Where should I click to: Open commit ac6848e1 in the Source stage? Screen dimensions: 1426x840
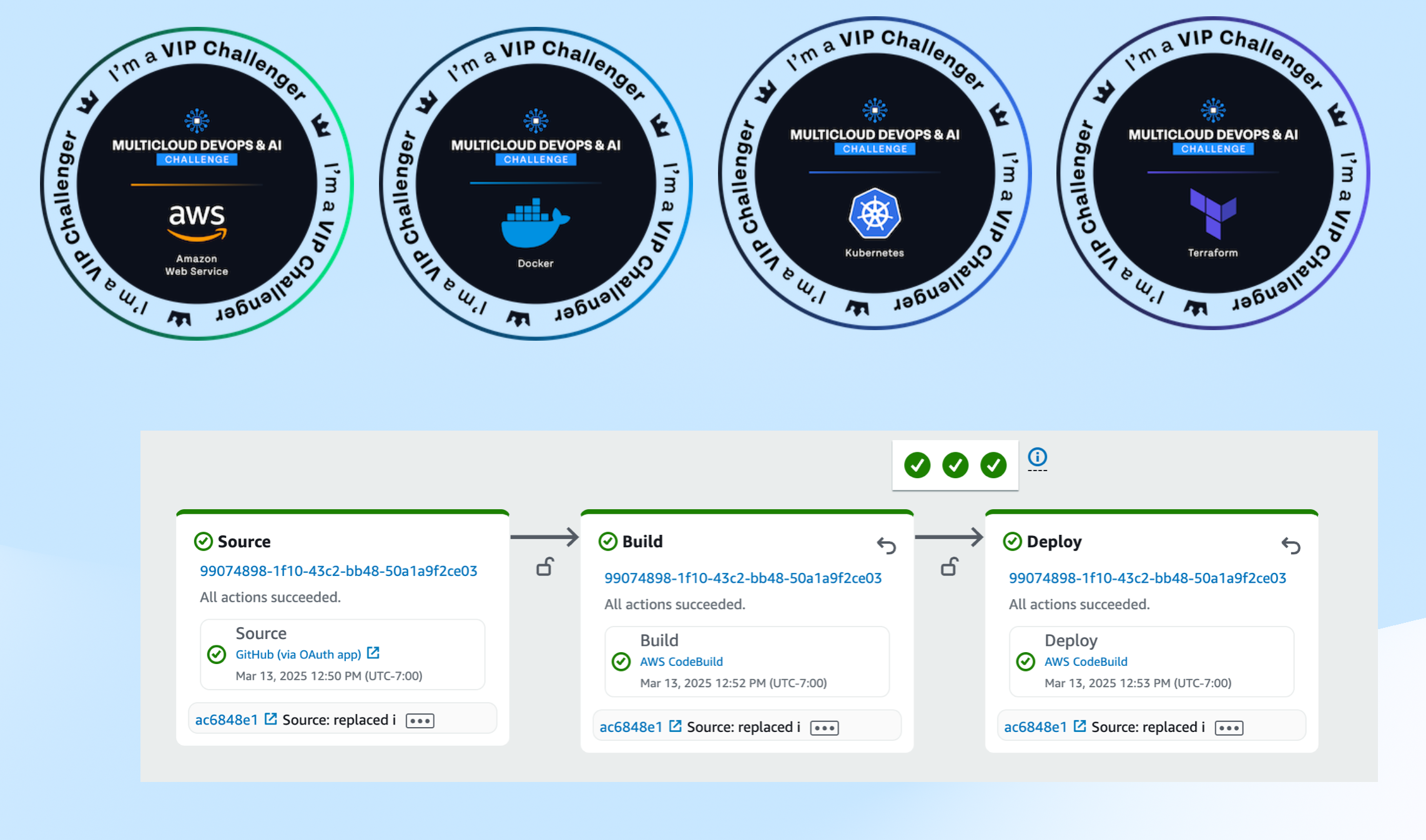227,720
